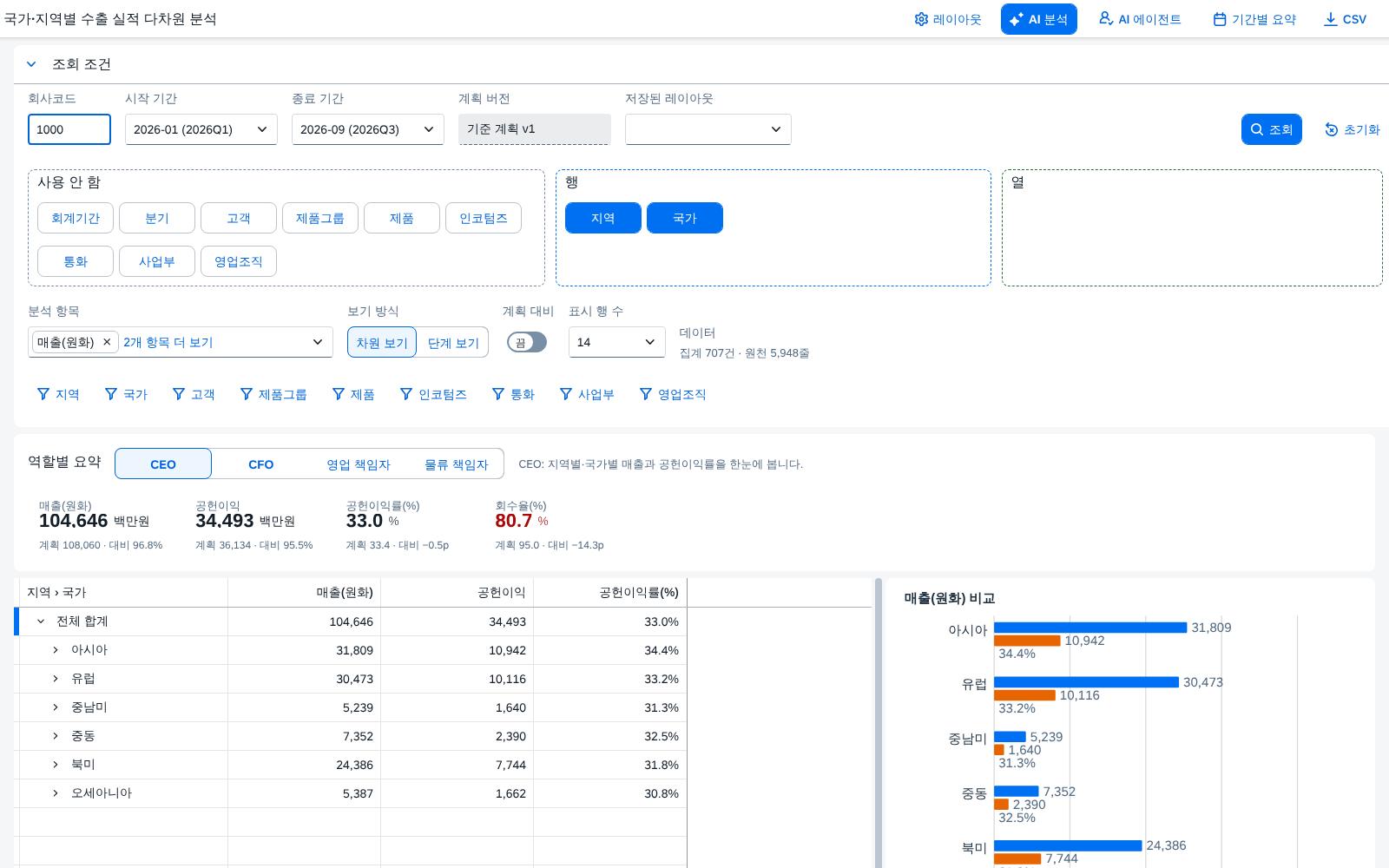The image size is (1389, 868).
Task: Click the unused 회계기간 dimension chip
Action: pyautogui.click(x=76, y=218)
